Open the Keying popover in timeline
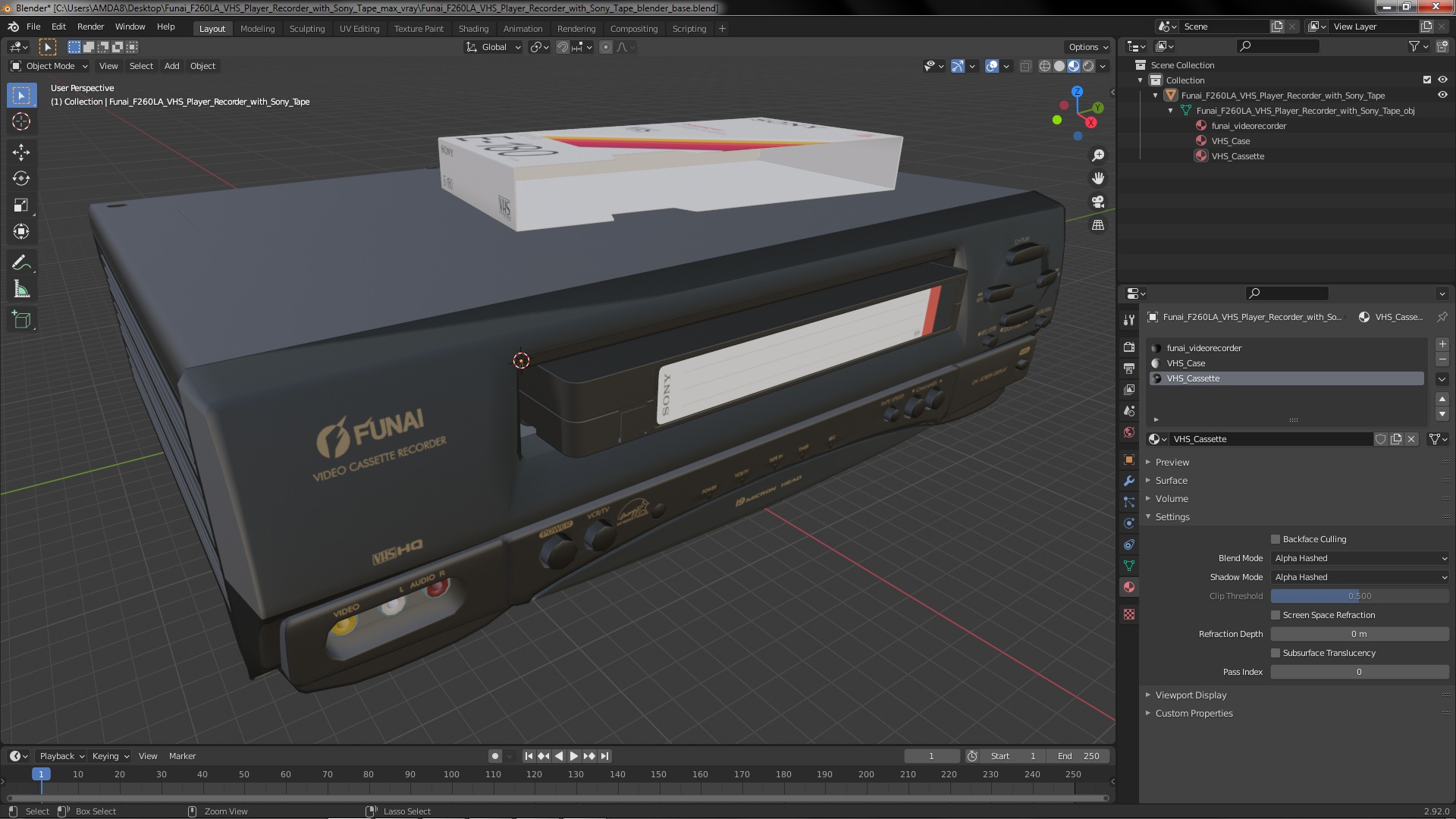 110,756
